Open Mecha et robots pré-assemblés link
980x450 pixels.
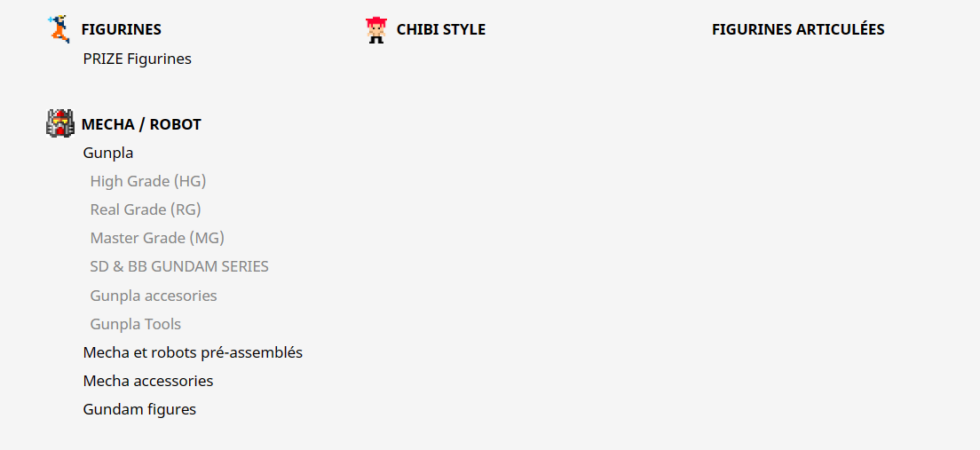tap(192, 353)
